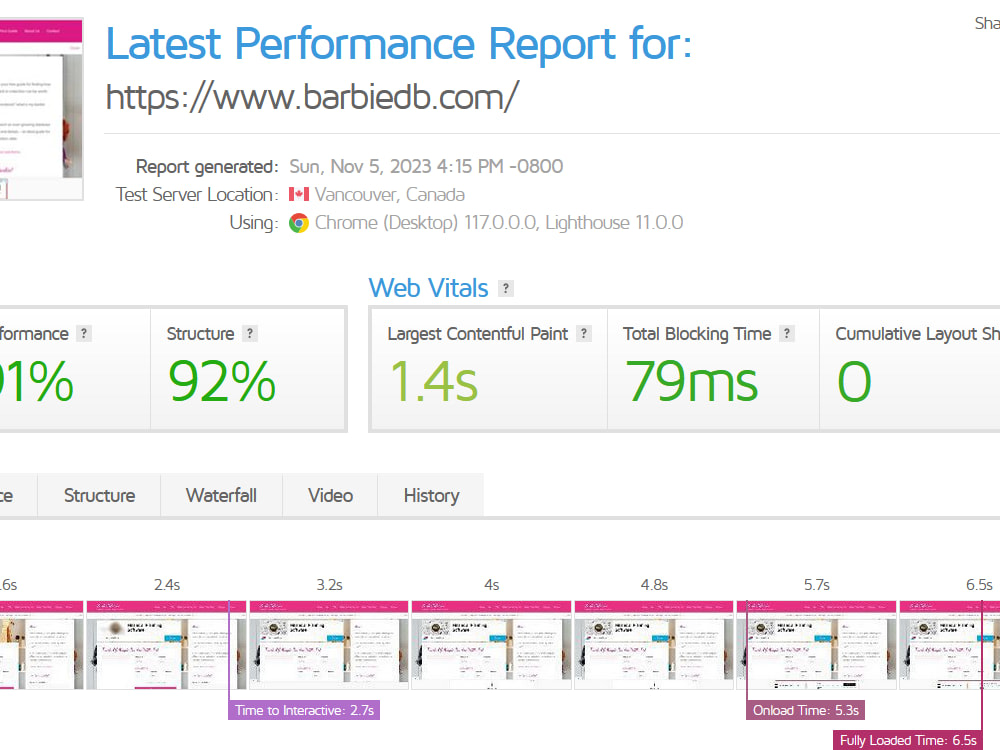
Task: Click the Canada flag icon
Action: tap(298, 195)
